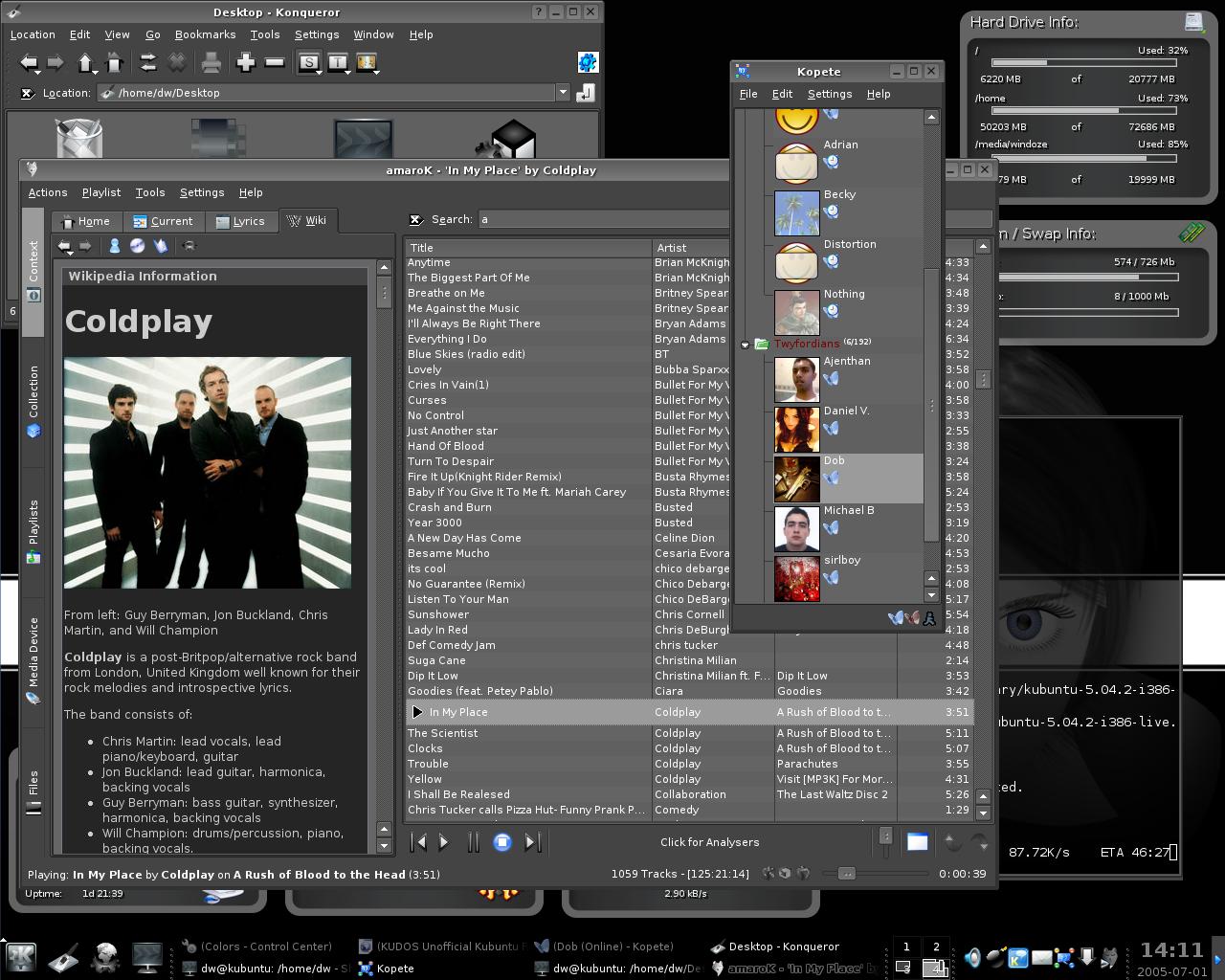The width and height of the screenshot is (1225, 980).
Task: Switch to the Home tab in amaroK
Action: (x=86, y=221)
